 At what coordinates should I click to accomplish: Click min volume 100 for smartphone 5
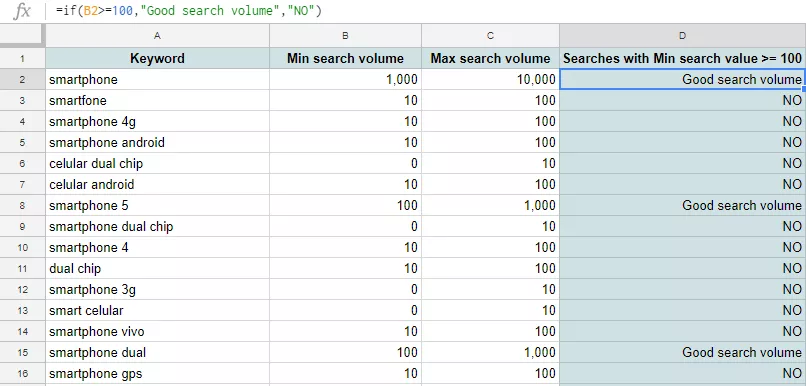[345, 206]
